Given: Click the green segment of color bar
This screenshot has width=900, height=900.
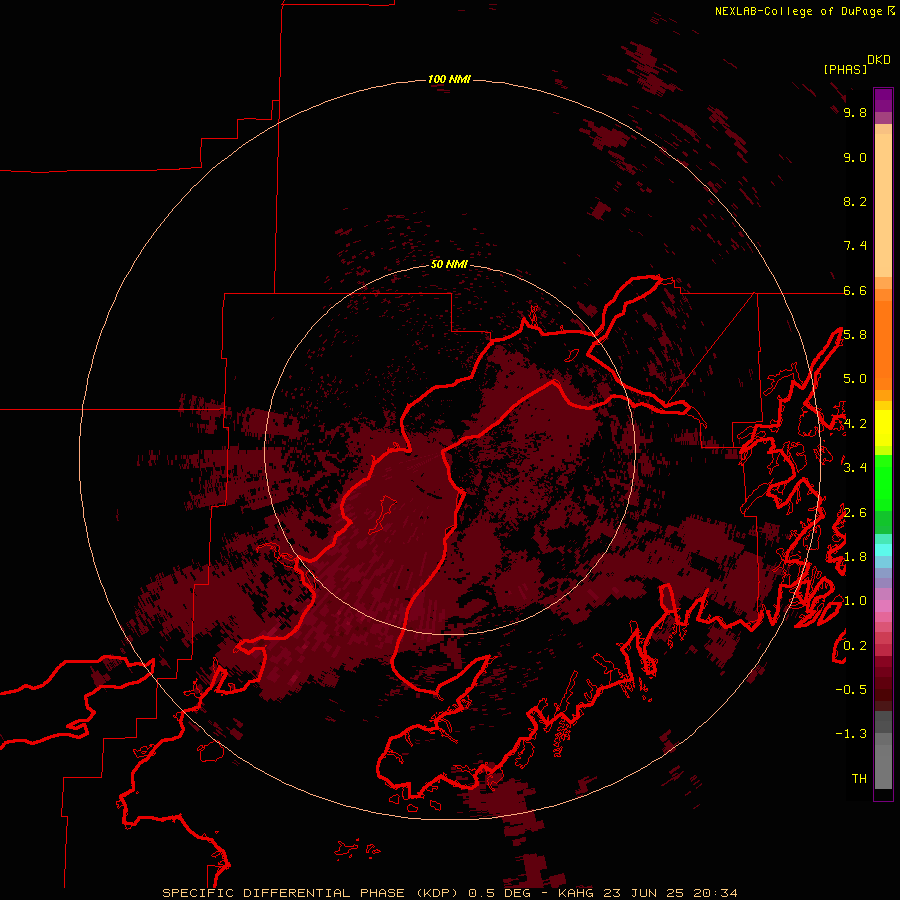Looking at the screenshot, I should [883, 482].
